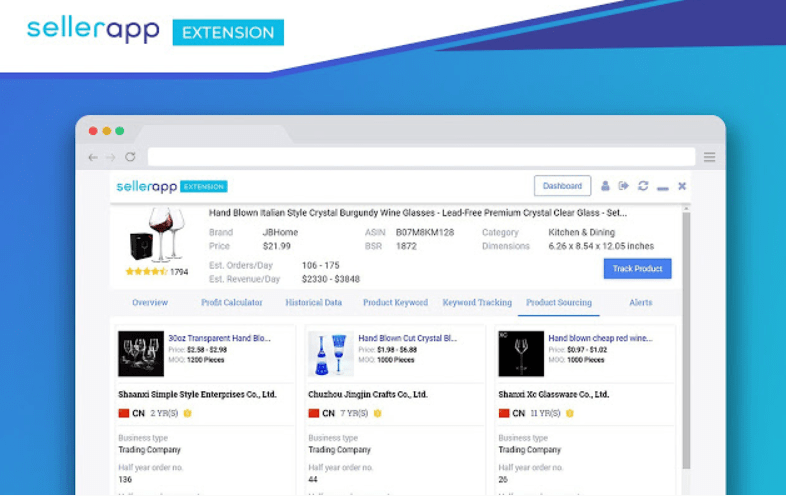Open the Profit Calculator tab
786x496 pixels.
coord(232,302)
